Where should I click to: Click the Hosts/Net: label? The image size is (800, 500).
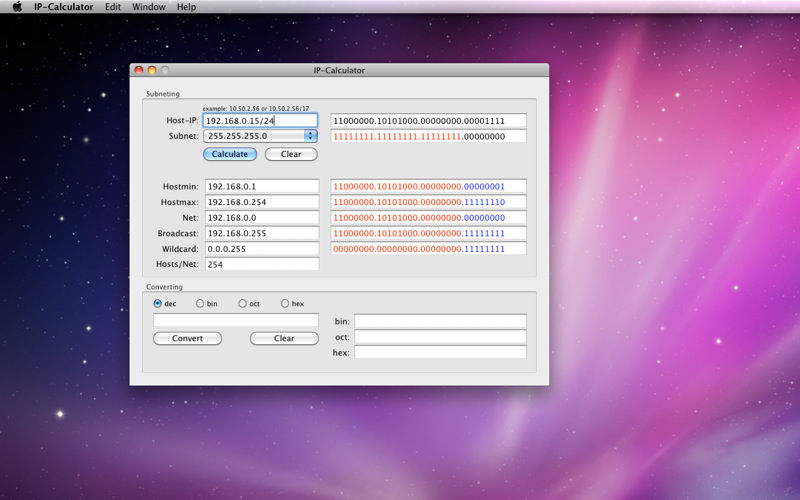[x=177, y=264]
